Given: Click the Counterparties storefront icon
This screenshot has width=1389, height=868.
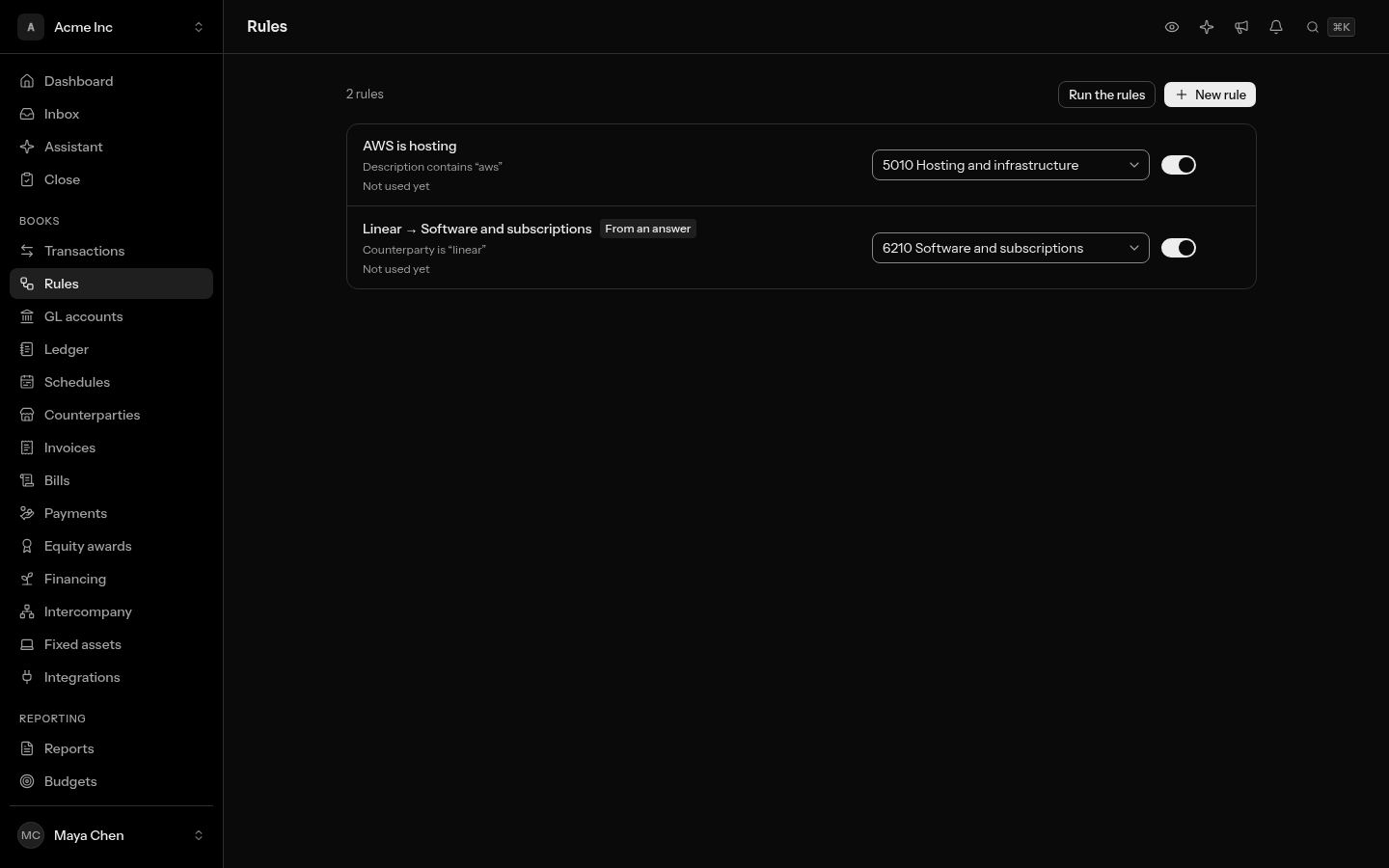Looking at the screenshot, I should (x=27, y=415).
